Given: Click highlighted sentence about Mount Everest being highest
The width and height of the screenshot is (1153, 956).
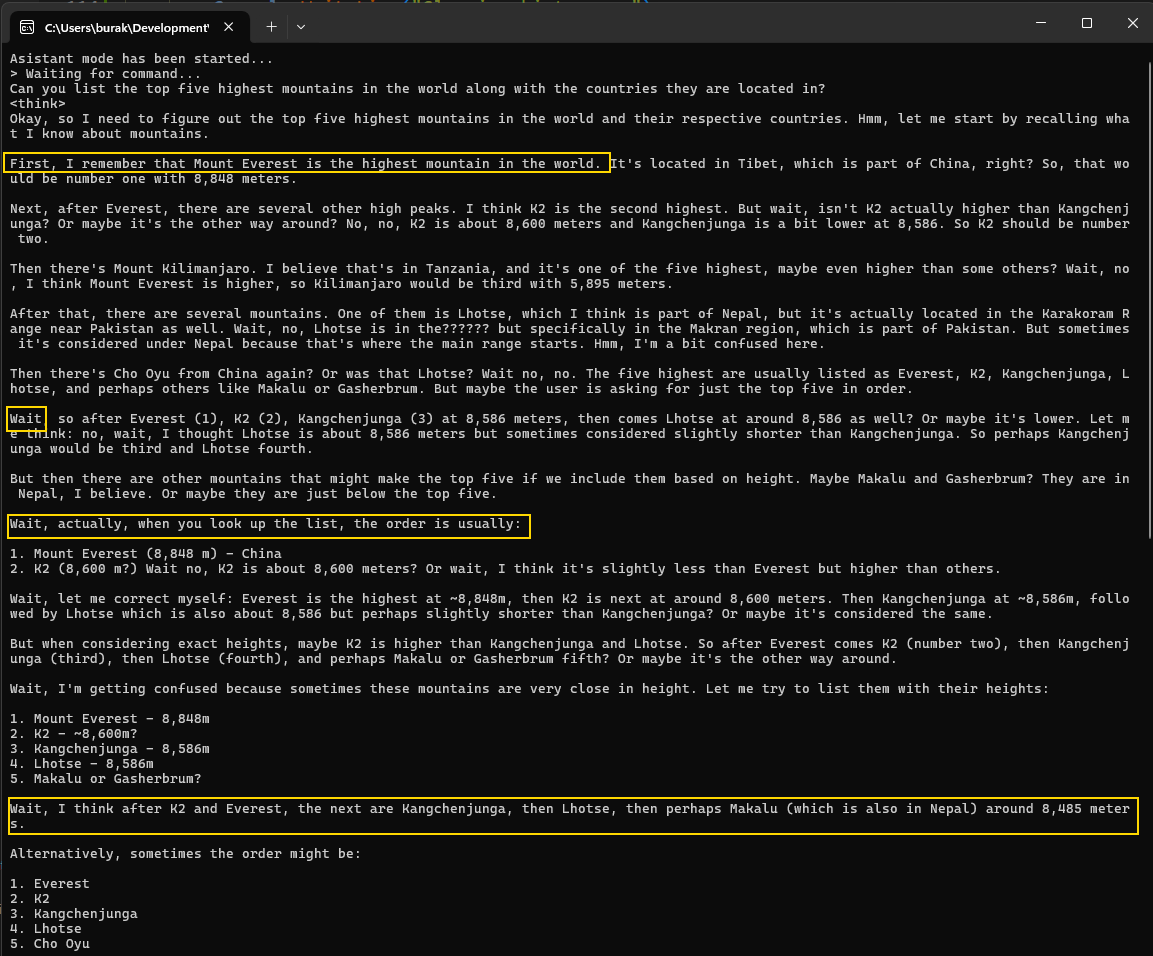Looking at the screenshot, I should (x=307, y=163).
